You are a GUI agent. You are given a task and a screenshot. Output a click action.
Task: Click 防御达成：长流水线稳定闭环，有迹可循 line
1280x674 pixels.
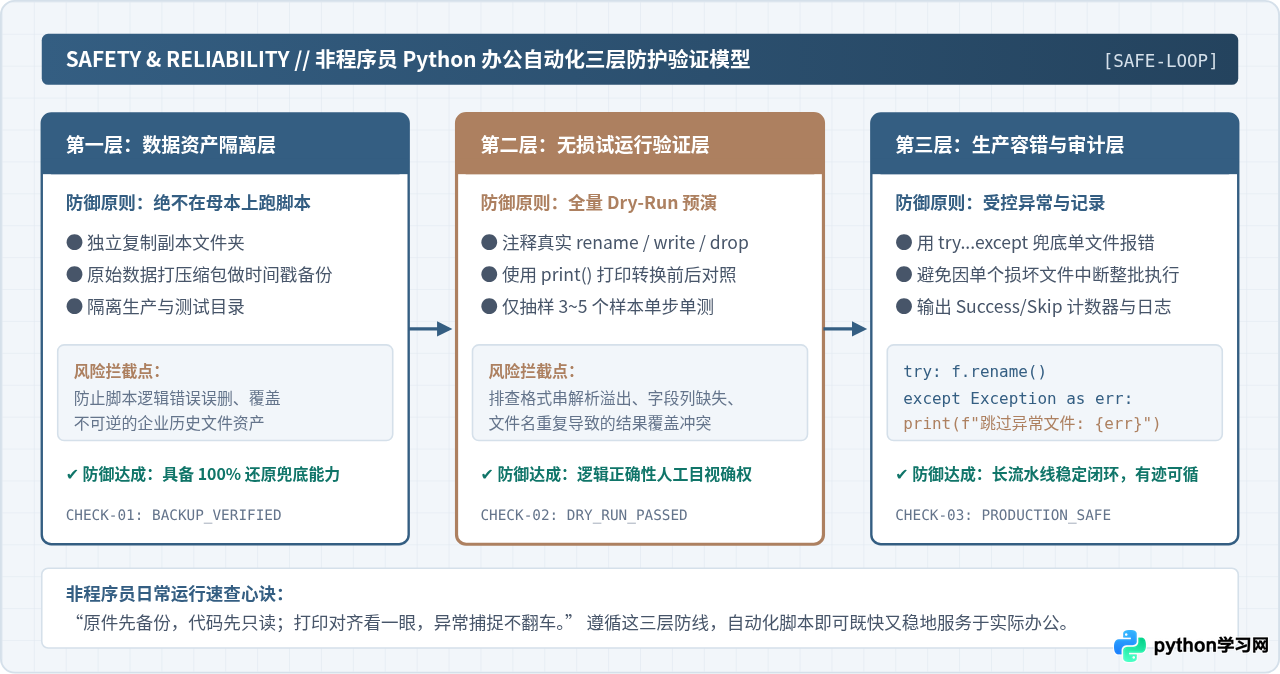click(1046, 474)
